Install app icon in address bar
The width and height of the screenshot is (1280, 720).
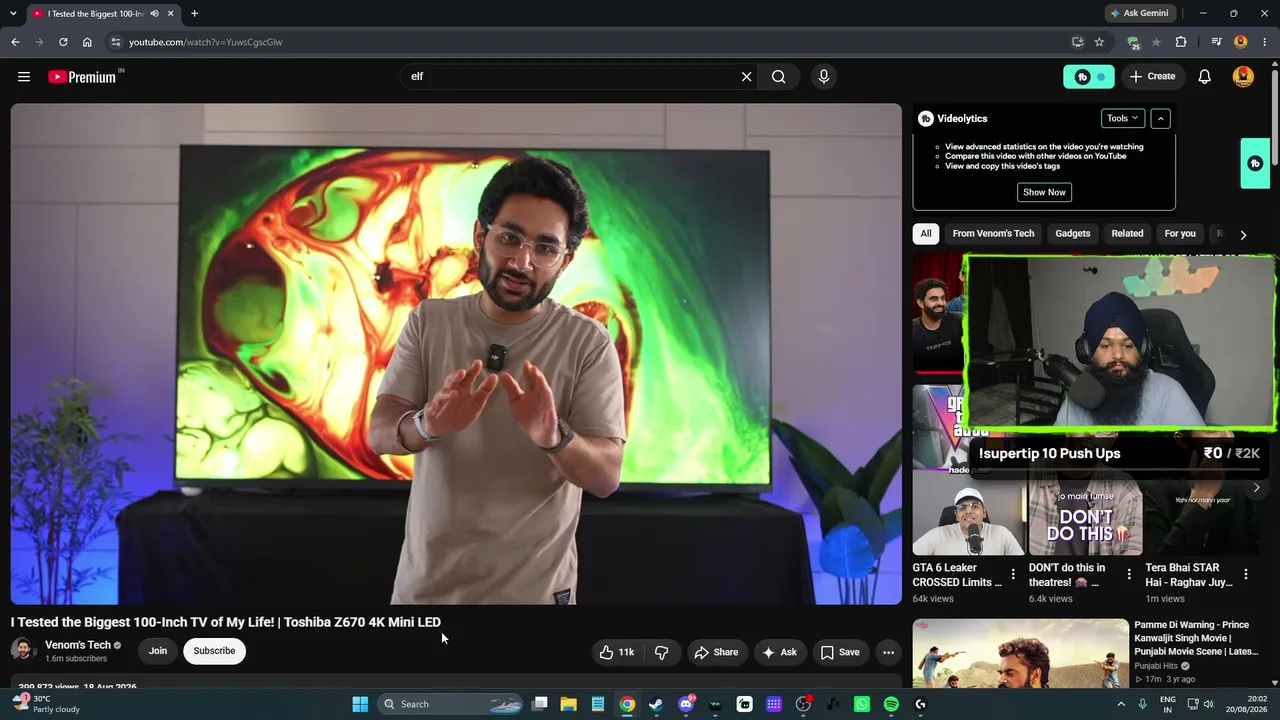pos(1077,42)
